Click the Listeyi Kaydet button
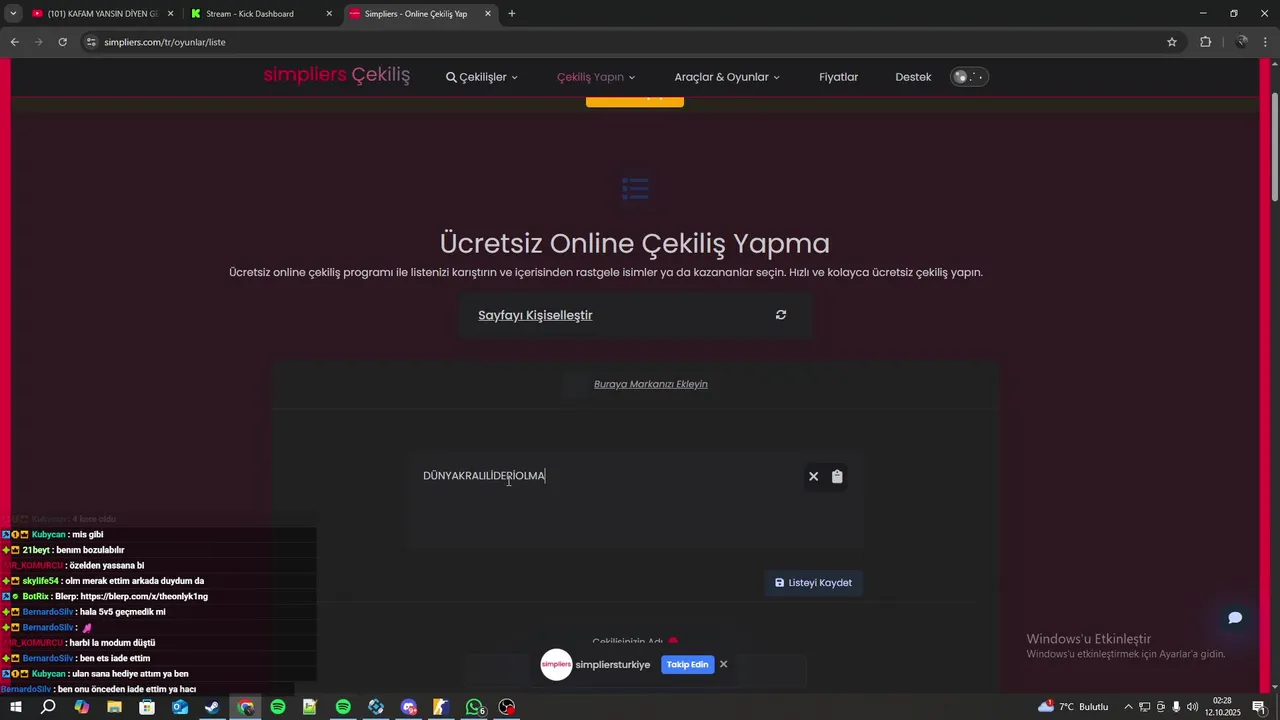 [813, 583]
